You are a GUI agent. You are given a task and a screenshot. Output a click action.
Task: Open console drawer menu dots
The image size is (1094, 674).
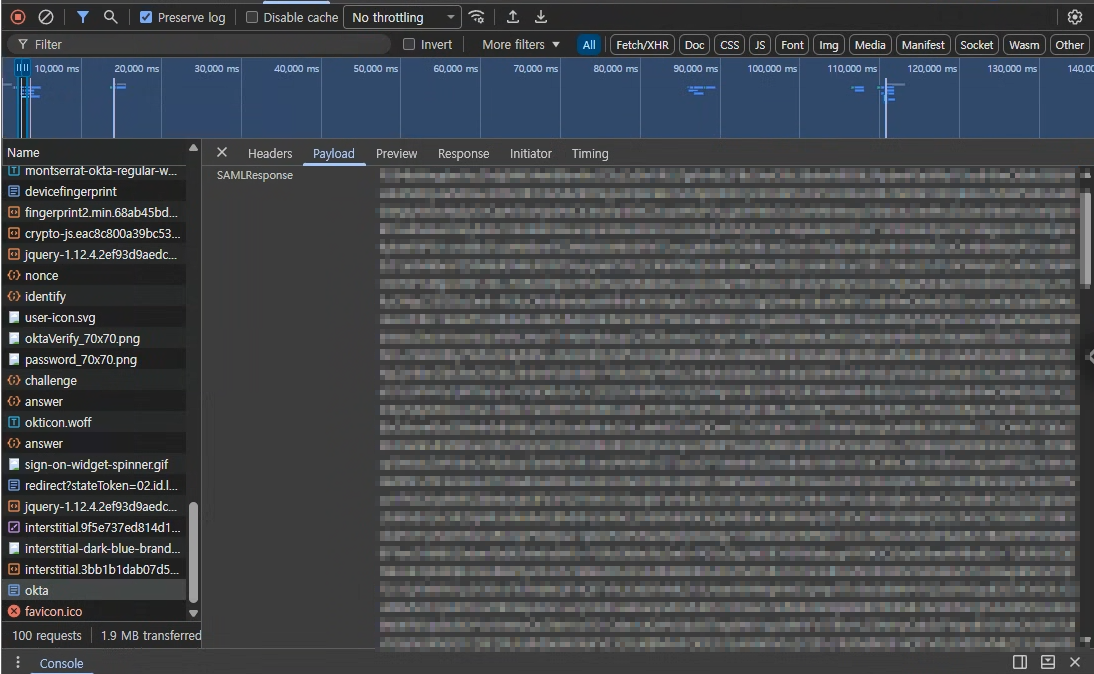tap(17, 662)
